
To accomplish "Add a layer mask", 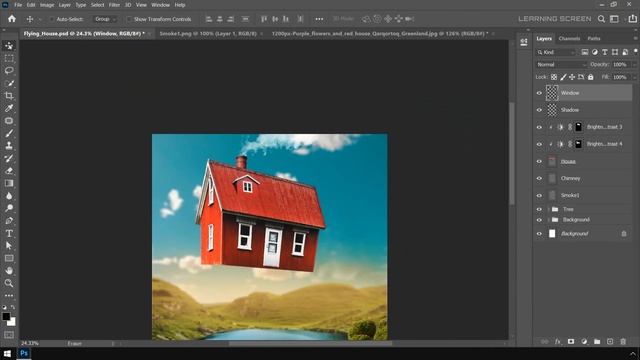I will [x=571, y=342].
